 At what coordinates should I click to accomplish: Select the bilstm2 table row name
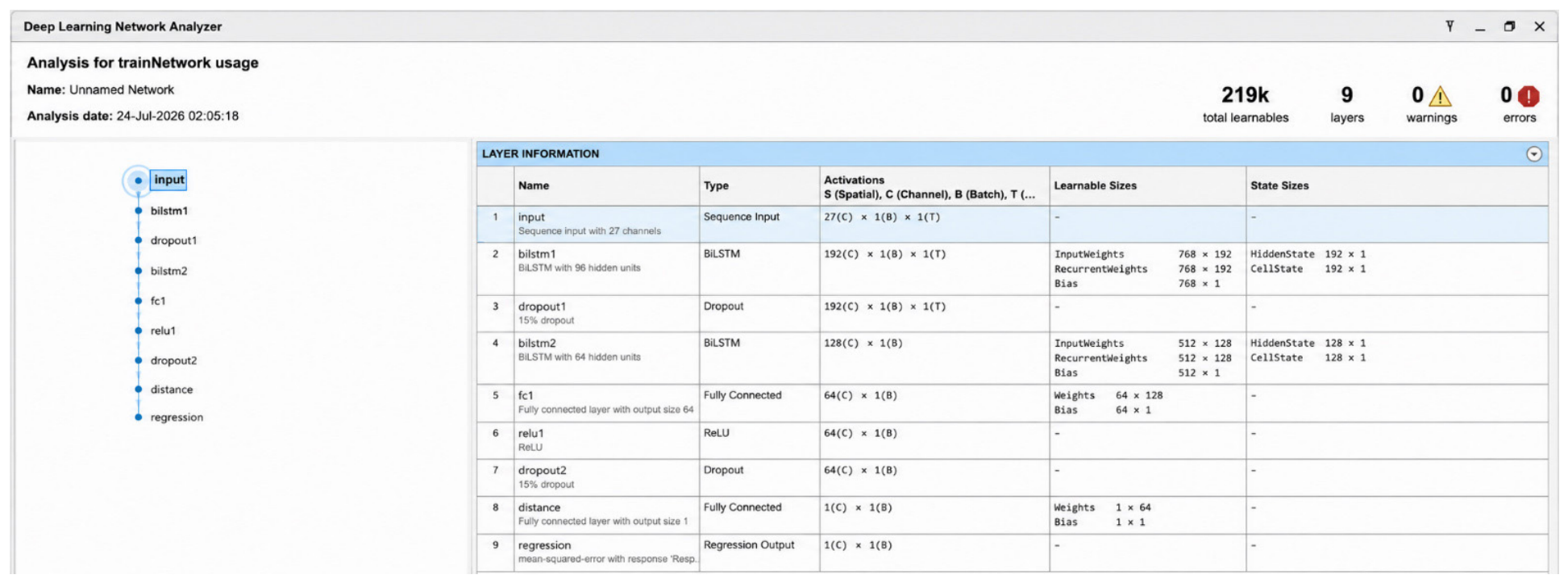tap(537, 343)
